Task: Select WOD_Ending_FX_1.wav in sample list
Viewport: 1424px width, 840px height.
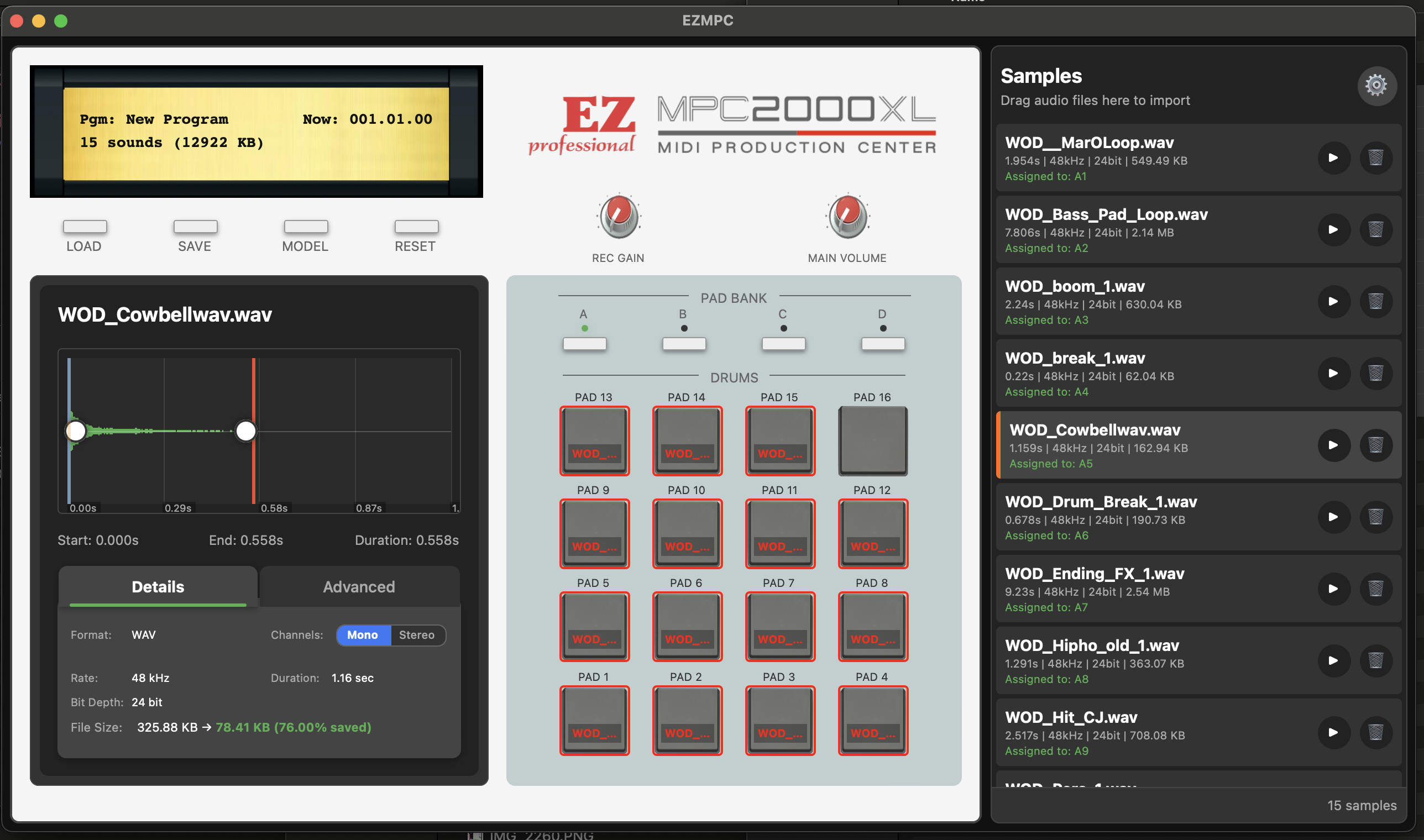Action: coord(1198,589)
